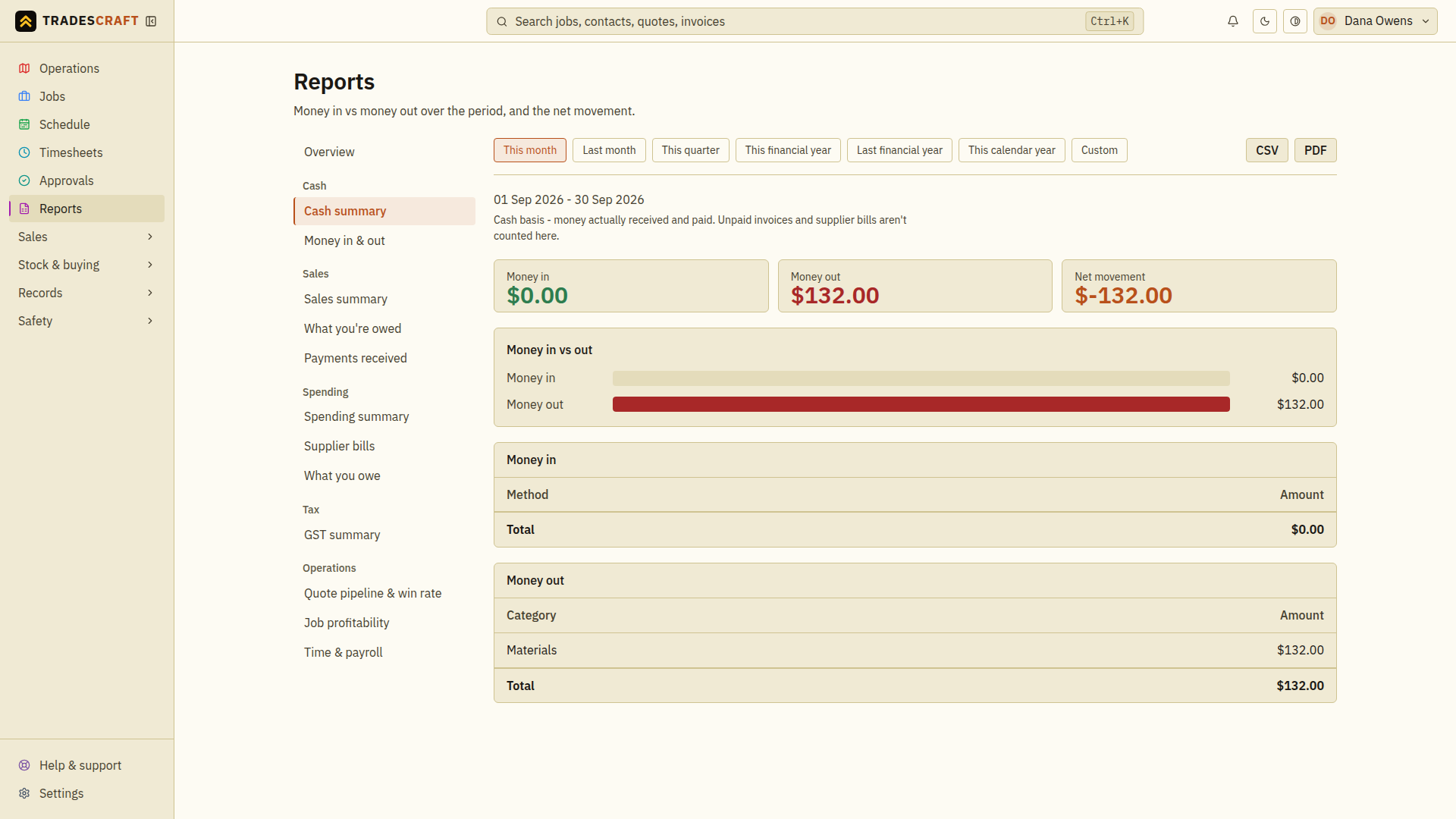Click the Help & support icon

click(x=24, y=765)
